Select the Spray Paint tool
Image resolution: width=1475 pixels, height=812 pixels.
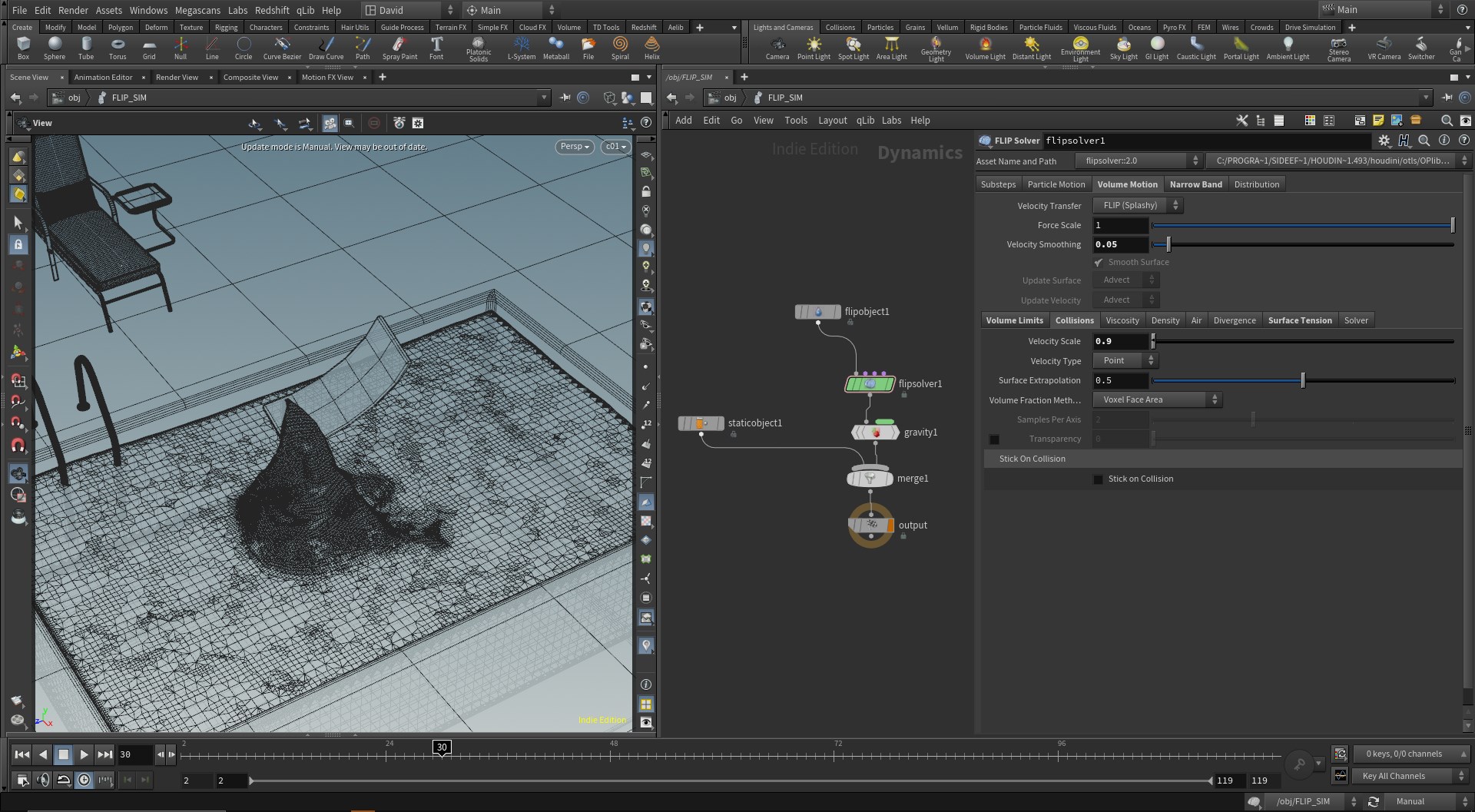tap(399, 48)
